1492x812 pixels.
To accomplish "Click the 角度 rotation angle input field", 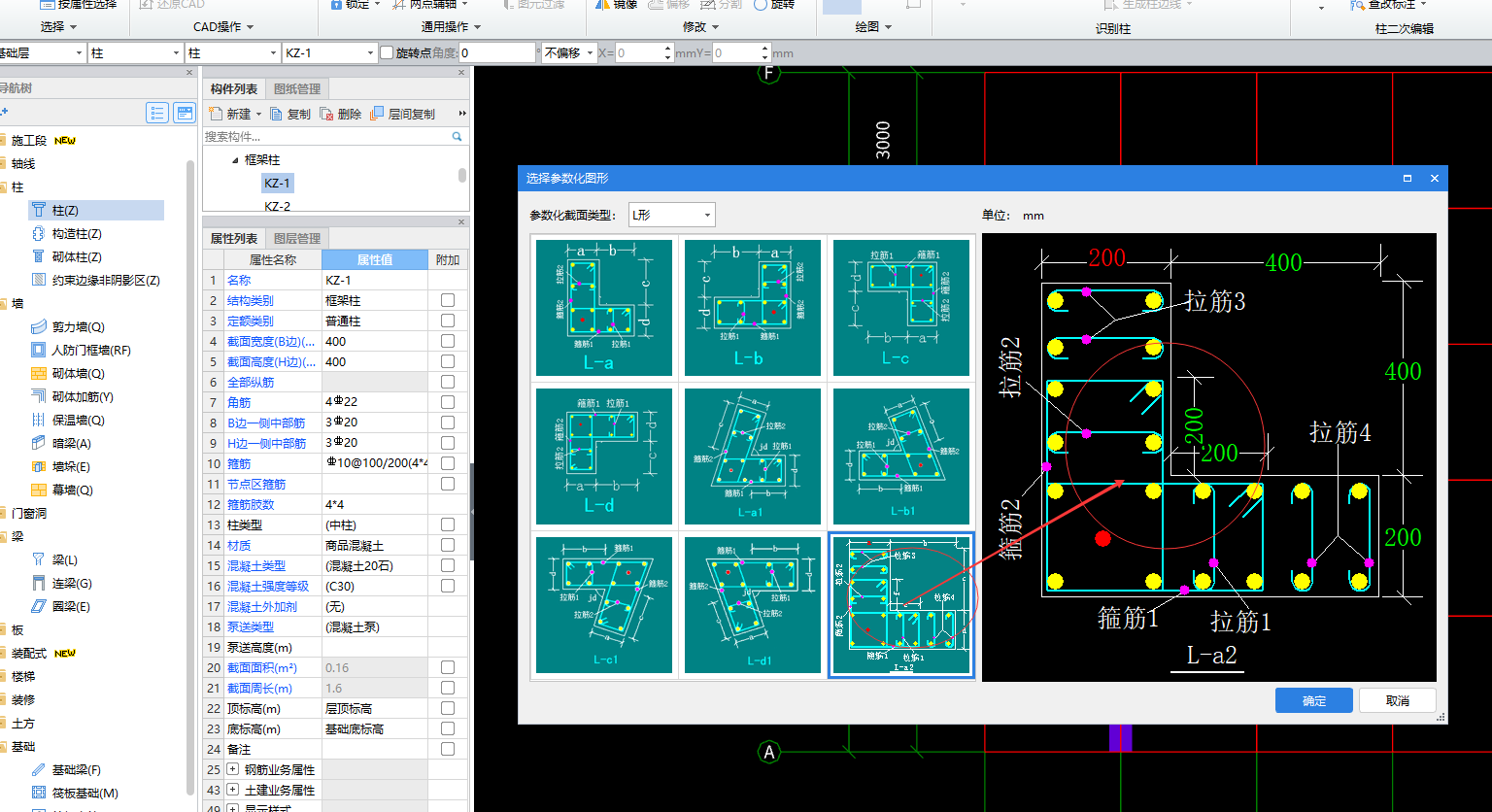I will coord(496,52).
